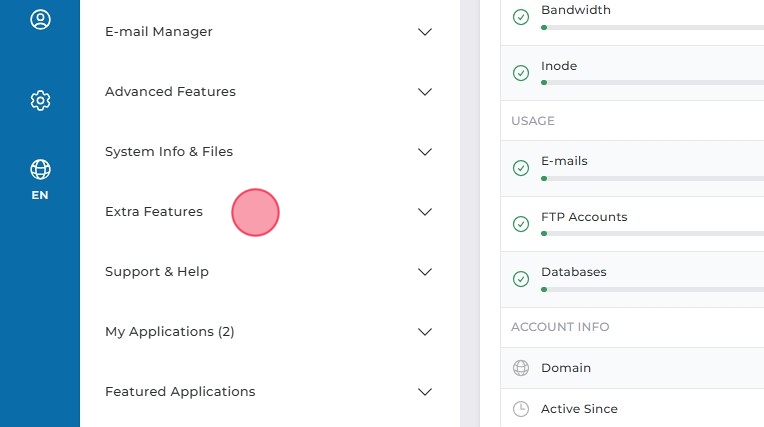764x427 pixels.
Task: Click the Databases usage label
Action: (x=573, y=272)
